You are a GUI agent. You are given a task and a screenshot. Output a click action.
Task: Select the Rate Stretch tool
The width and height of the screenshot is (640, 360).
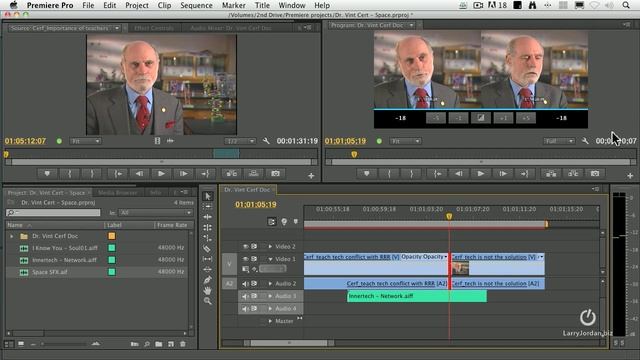tap(207, 238)
